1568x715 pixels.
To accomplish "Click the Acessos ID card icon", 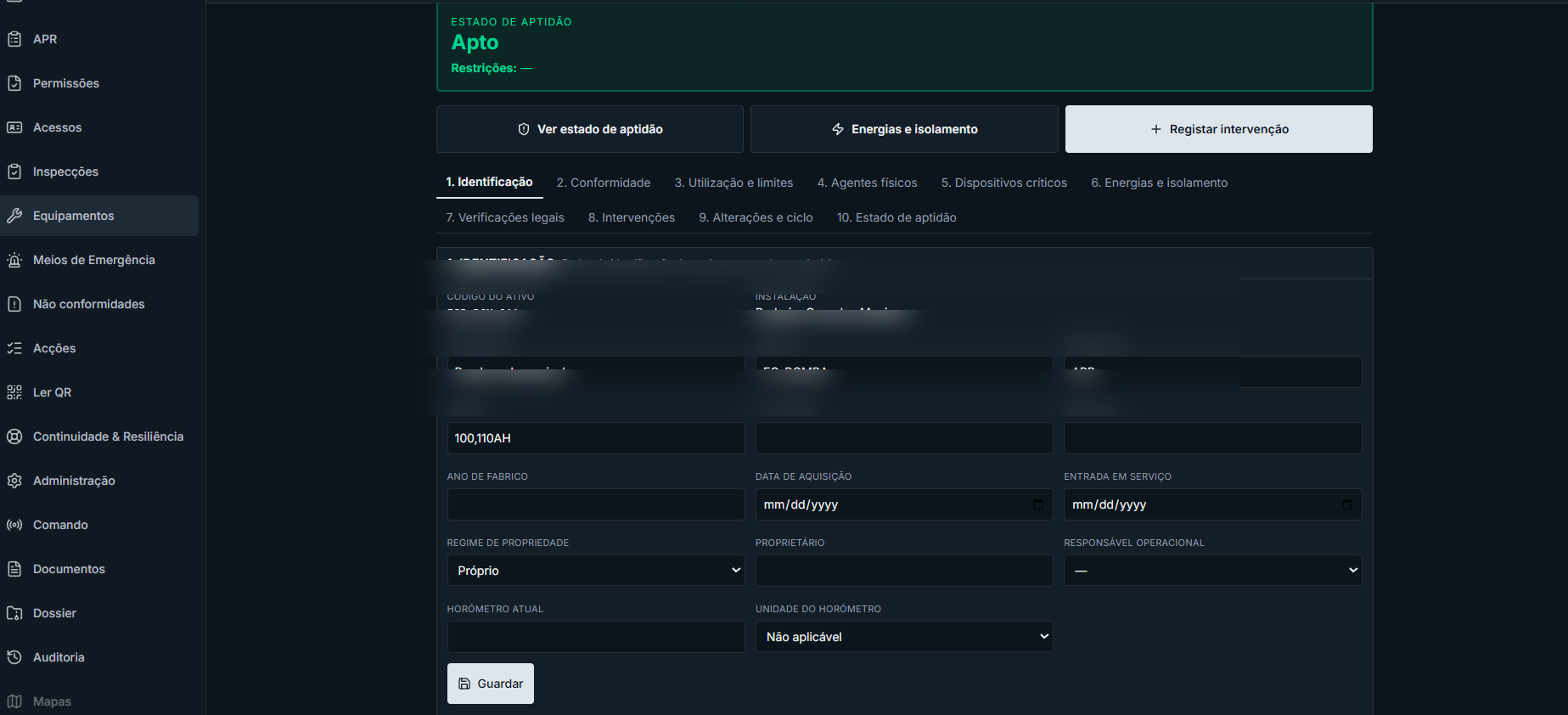I will coord(14,127).
